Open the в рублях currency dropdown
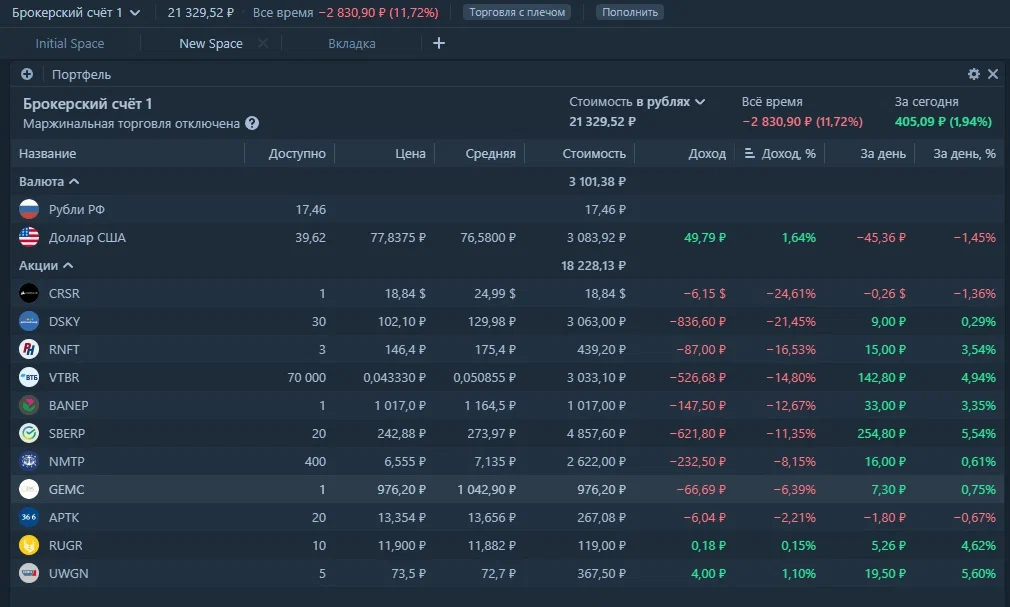This screenshot has width=1010, height=607. point(671,102)
